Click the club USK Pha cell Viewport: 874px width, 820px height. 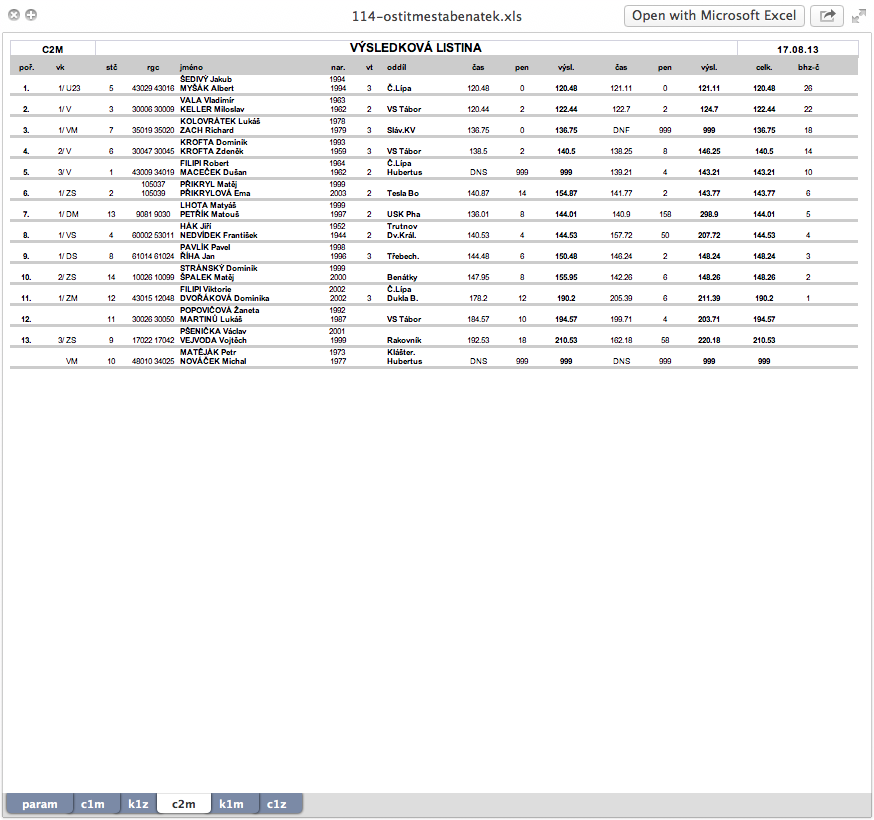pos(404,214)
